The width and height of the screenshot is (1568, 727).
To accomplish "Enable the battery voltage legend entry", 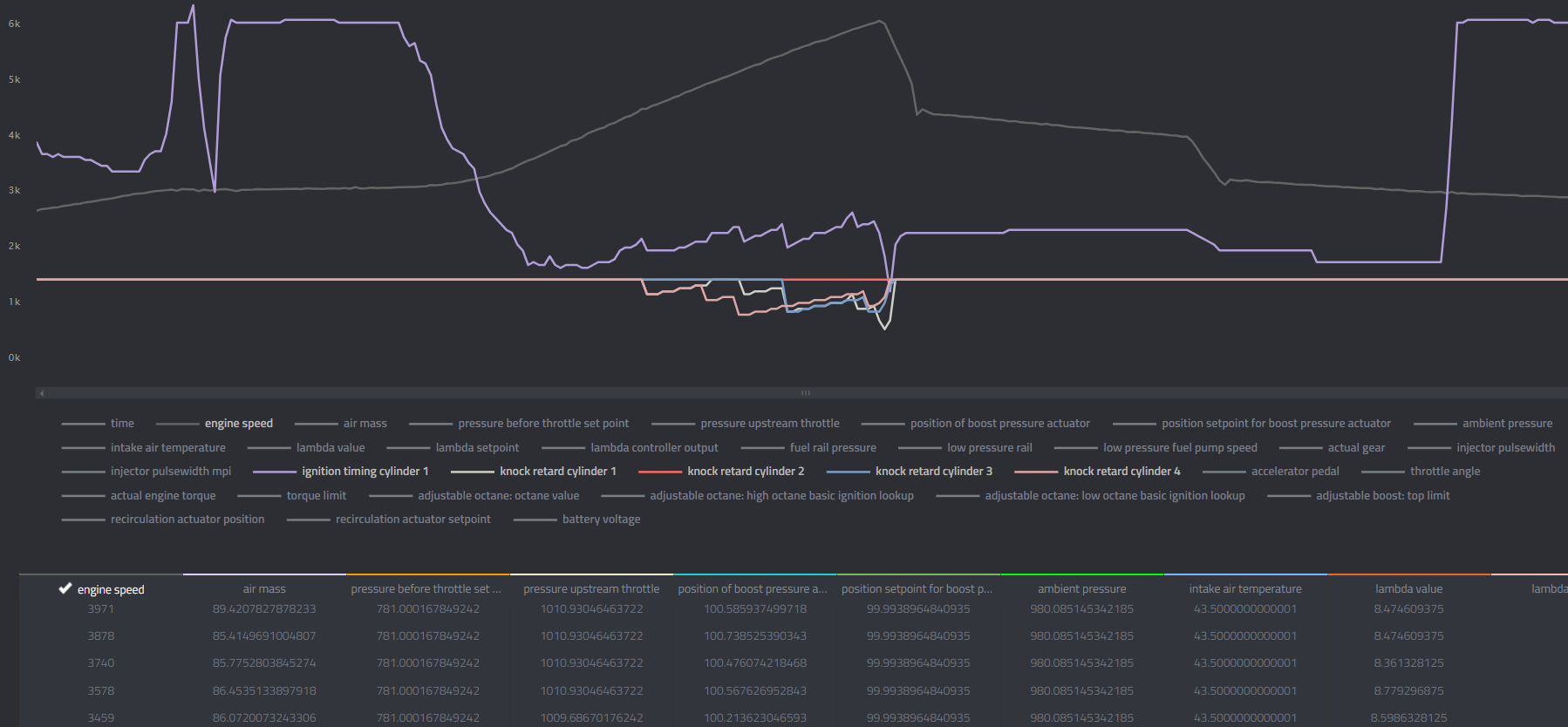I will 601,520.
